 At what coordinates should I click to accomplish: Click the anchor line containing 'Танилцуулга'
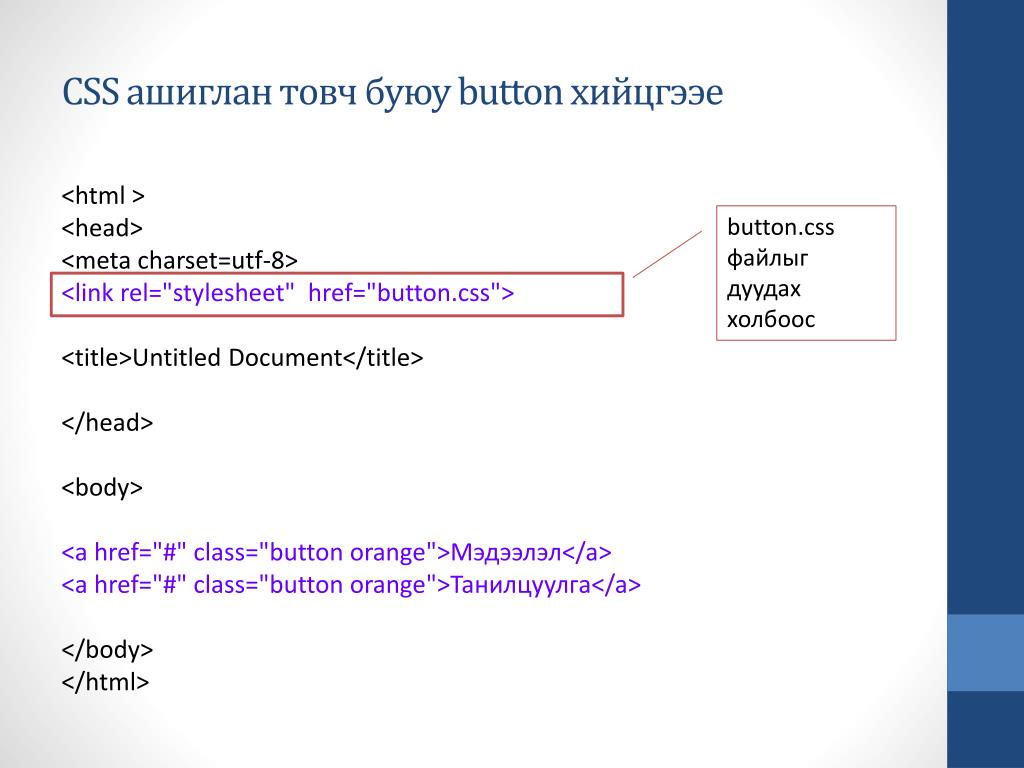(351, 584)
